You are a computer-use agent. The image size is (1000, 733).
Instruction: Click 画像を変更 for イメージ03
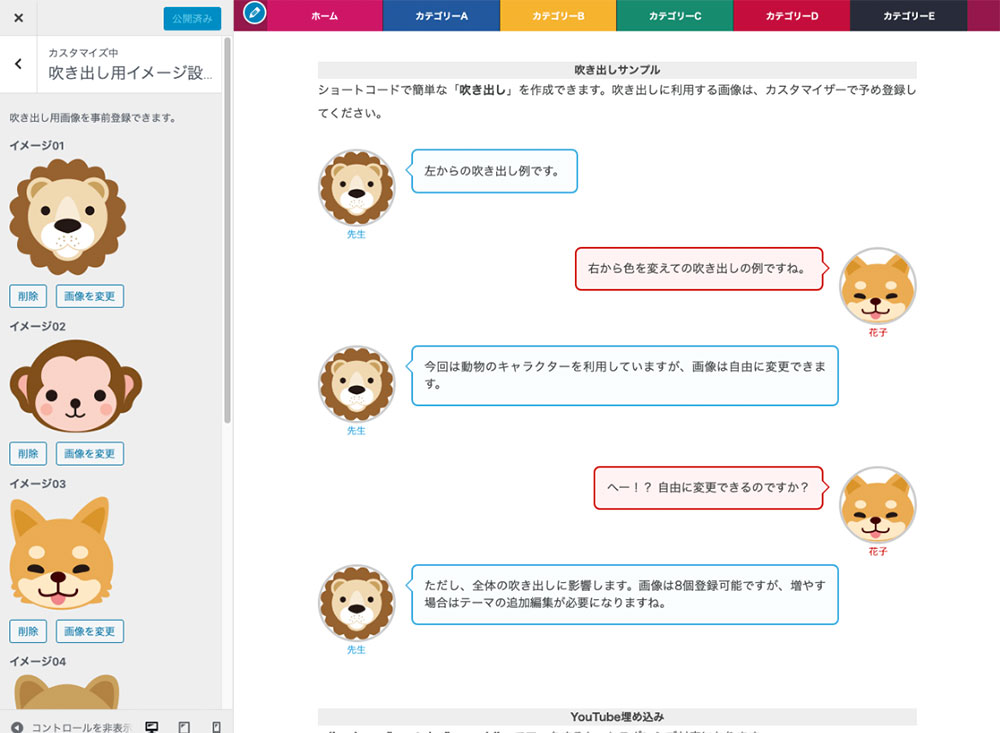pyautogui.click(x=90, y=631)
